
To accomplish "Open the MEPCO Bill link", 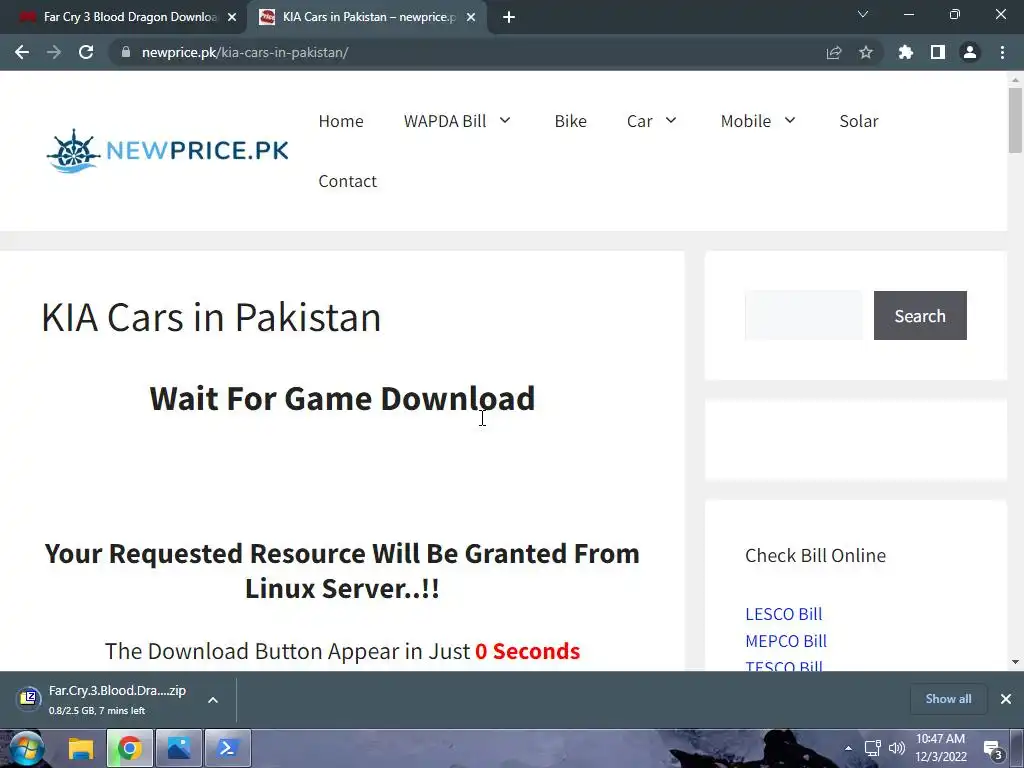I will (x=786, y=641).
